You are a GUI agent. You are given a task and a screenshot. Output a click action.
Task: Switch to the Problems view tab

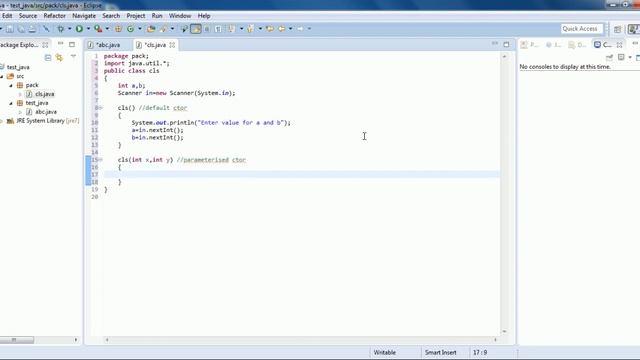tap(529, 44)
